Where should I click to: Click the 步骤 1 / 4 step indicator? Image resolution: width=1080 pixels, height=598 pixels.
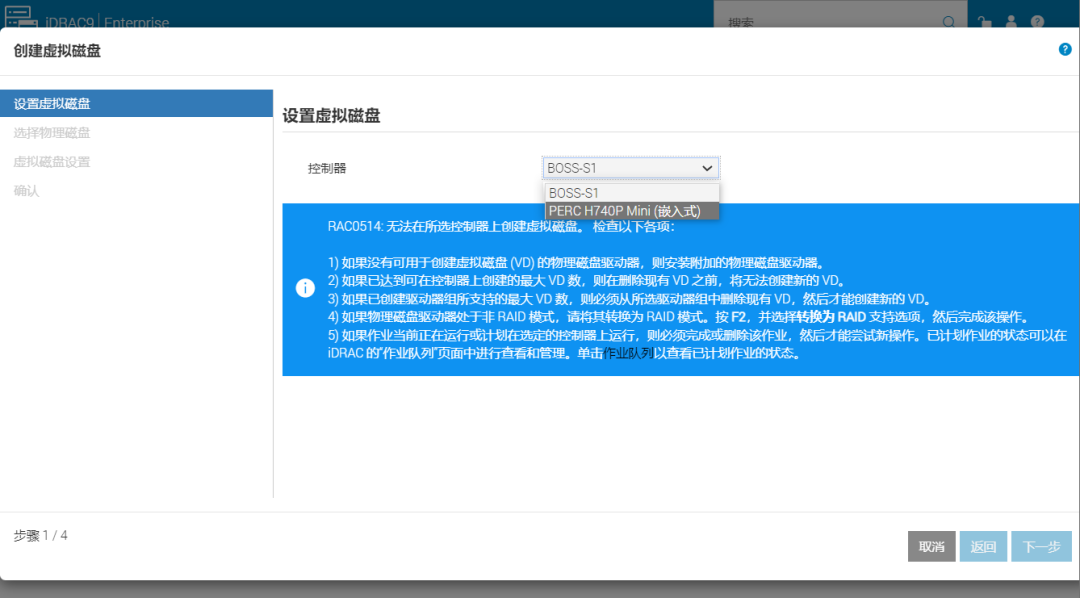(41, 535)
